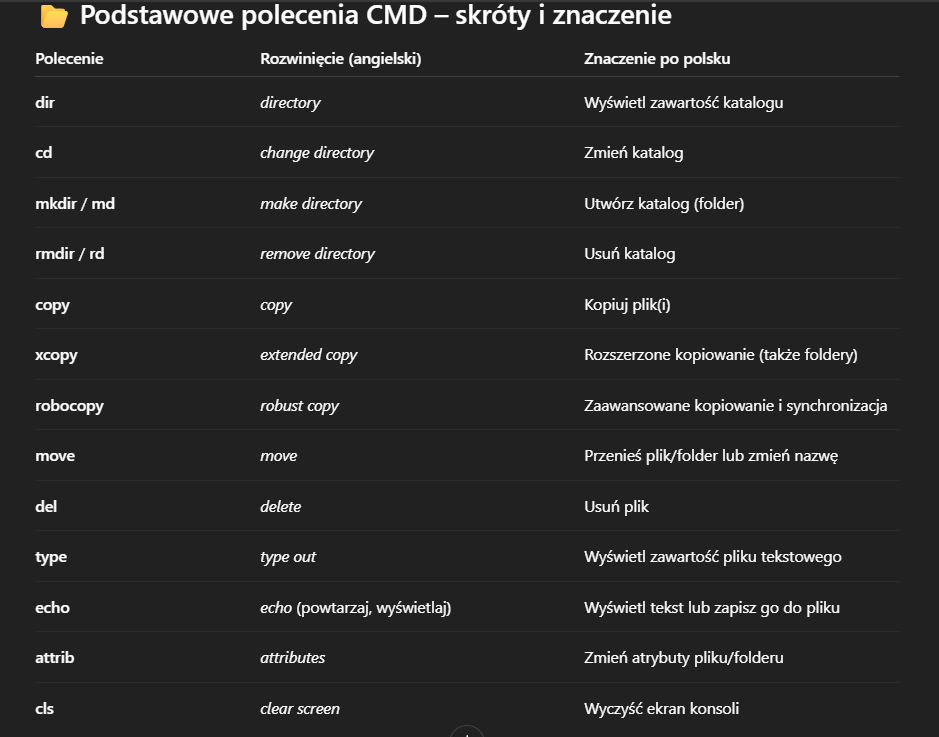Click the "xcopy" command cell

56,355
